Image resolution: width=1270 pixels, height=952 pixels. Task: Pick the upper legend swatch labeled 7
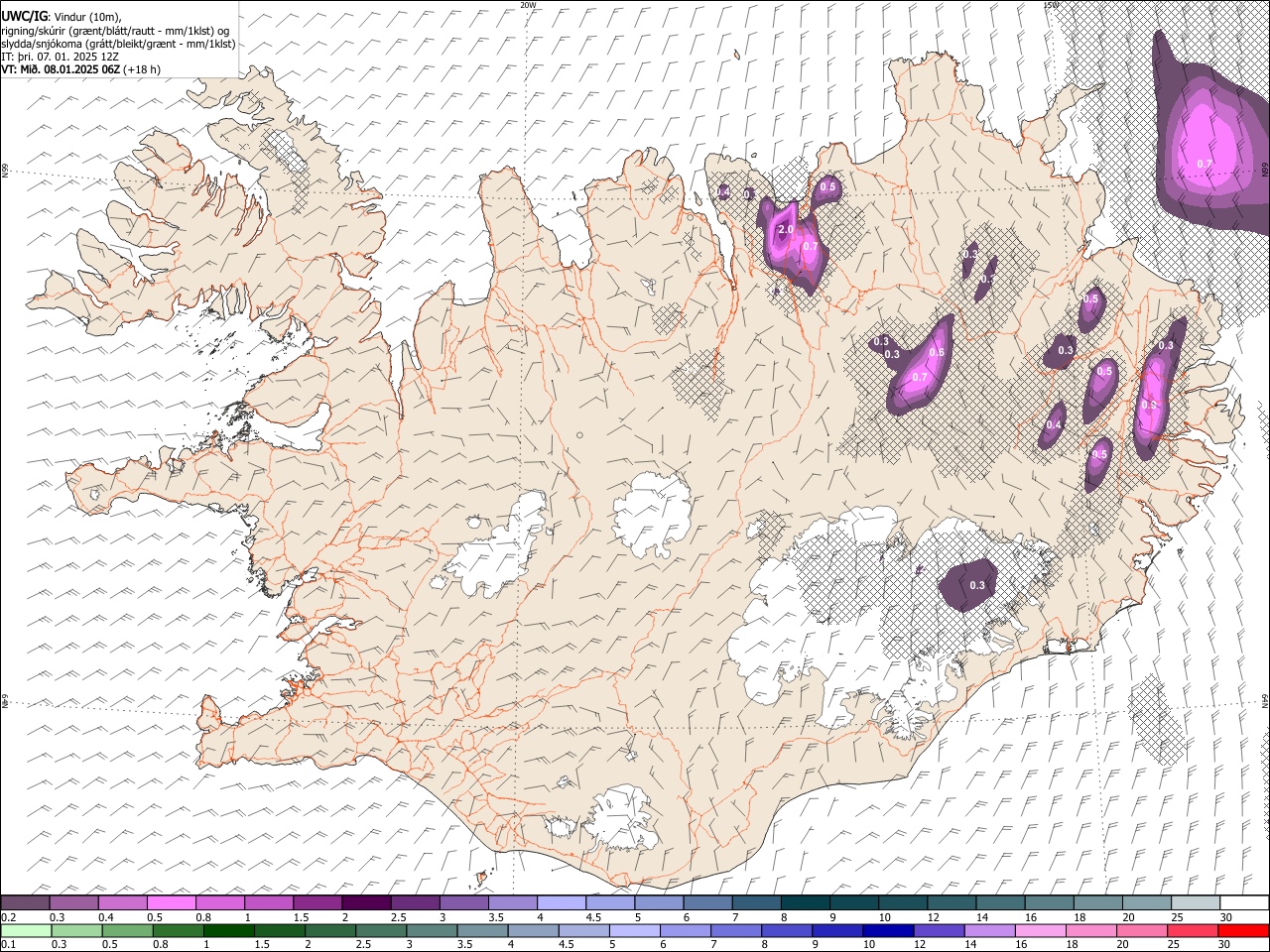pos(756,902)
